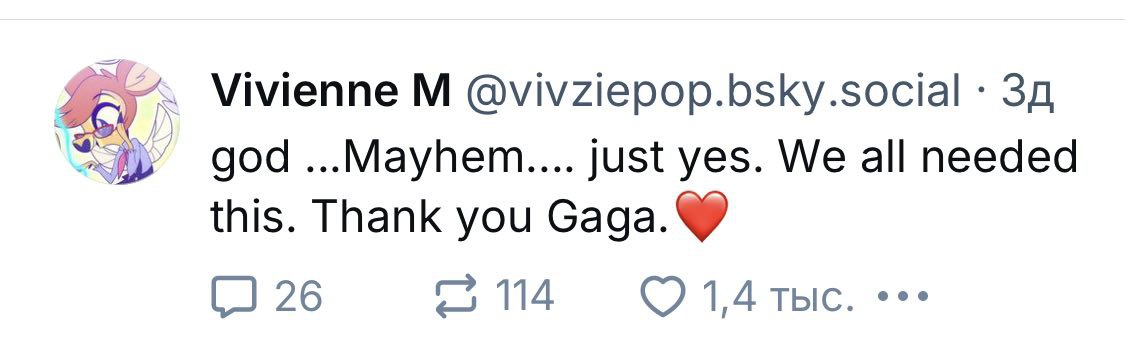Open the three-dot more options menu
The height and width of the screenshot is (363, 1125).
903,295
